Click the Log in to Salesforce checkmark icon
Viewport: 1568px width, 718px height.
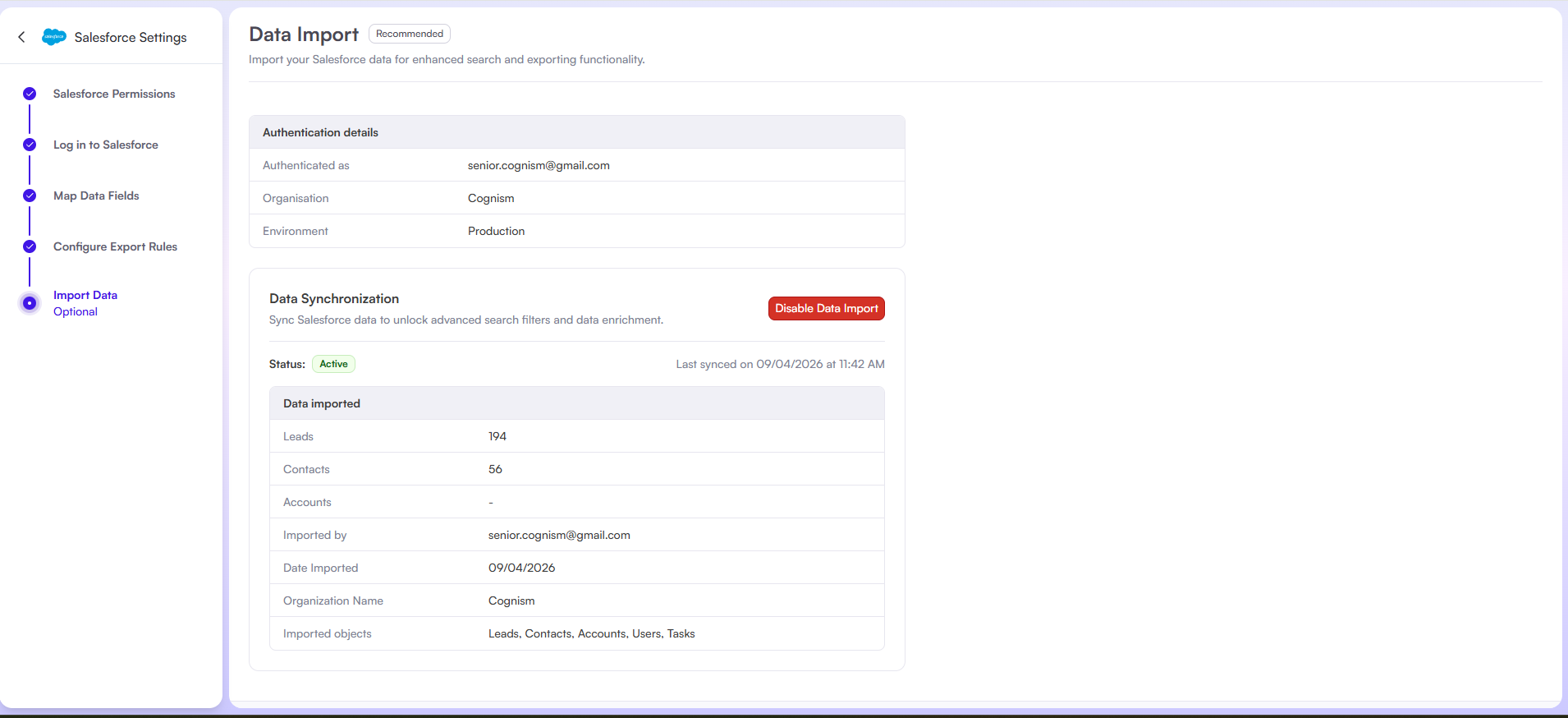click(x=30, y=145)
